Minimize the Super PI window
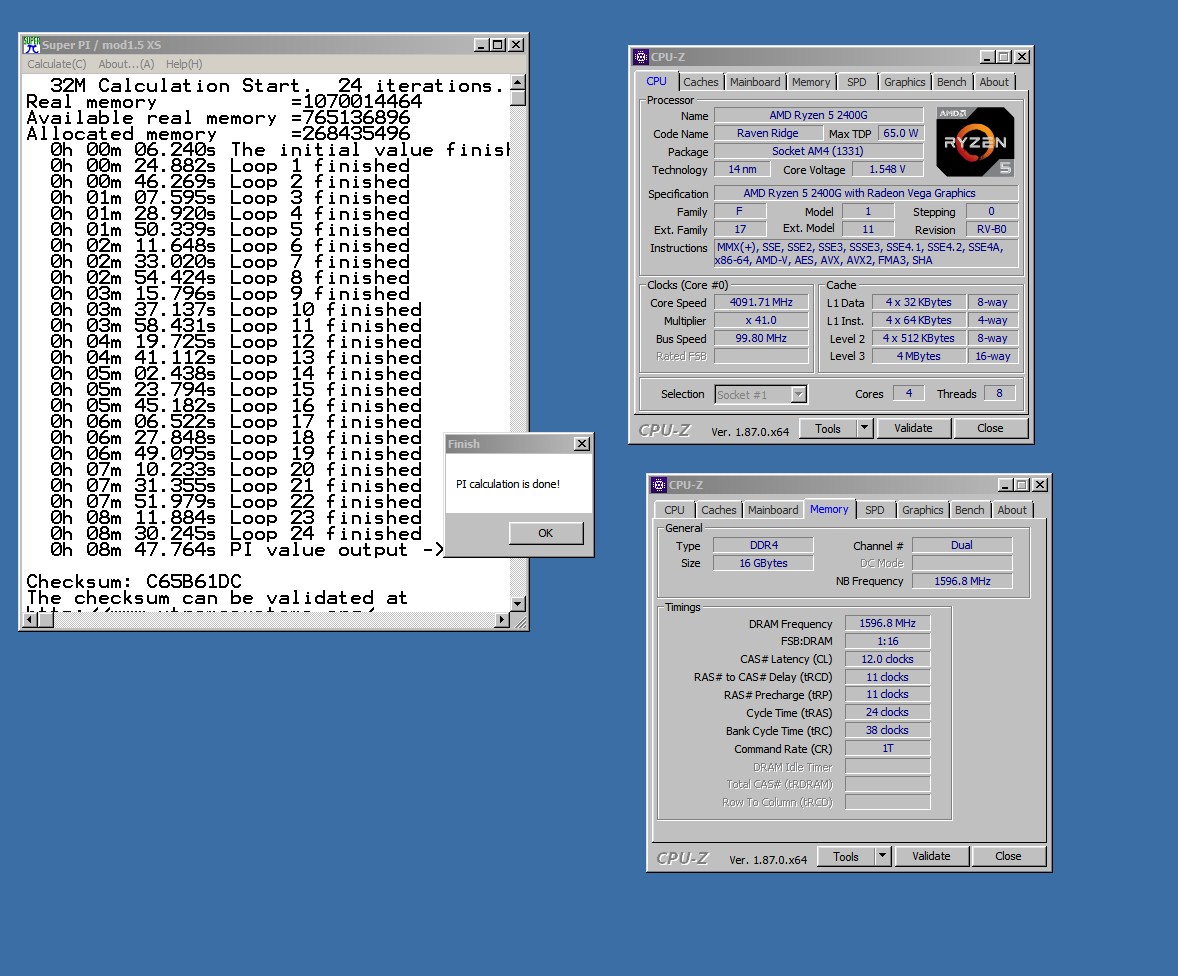Screen dimensions: 1178x976 tap(482, 45)
